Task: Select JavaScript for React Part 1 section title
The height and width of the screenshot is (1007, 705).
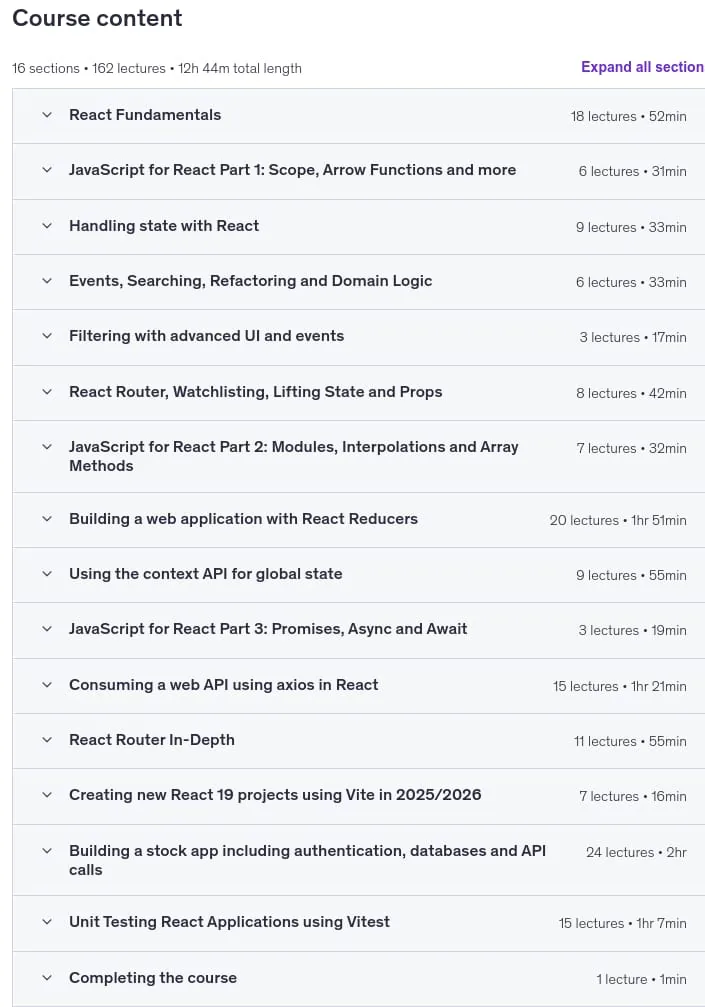Action: (292, 170)
